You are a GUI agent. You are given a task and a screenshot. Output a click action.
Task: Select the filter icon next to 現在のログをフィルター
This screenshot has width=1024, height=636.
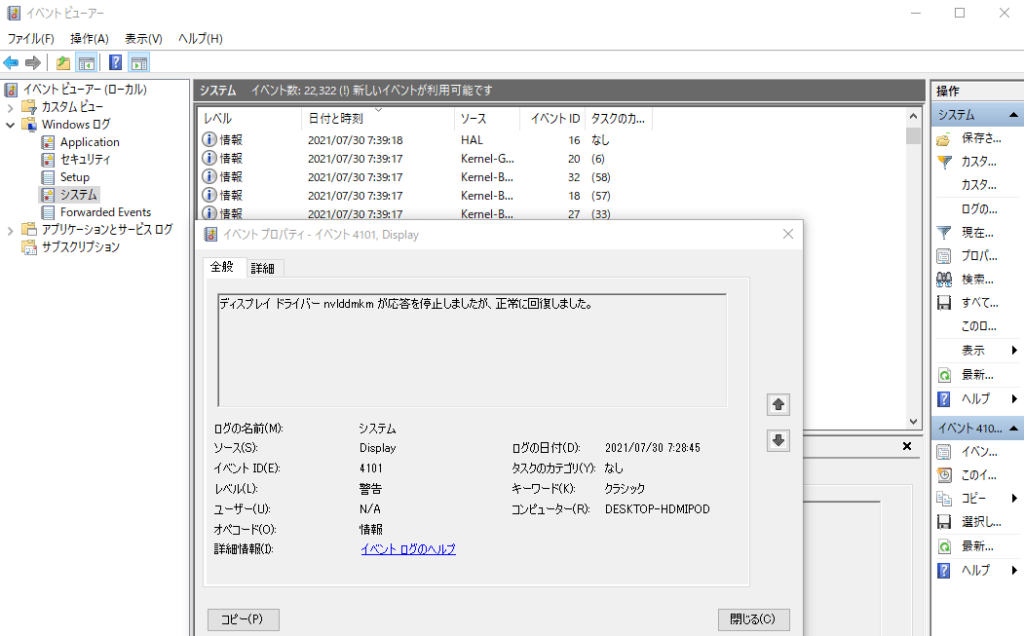(943, 231)
